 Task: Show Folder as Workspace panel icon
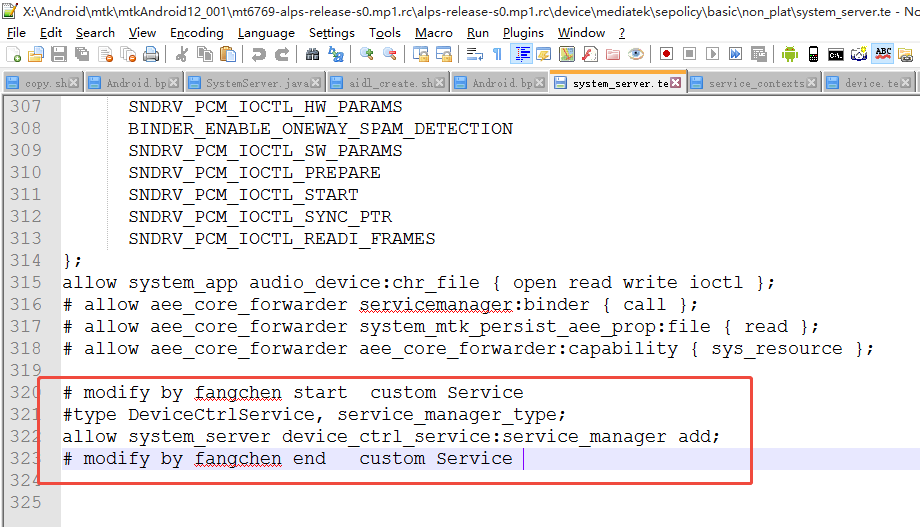click(613, 55)
